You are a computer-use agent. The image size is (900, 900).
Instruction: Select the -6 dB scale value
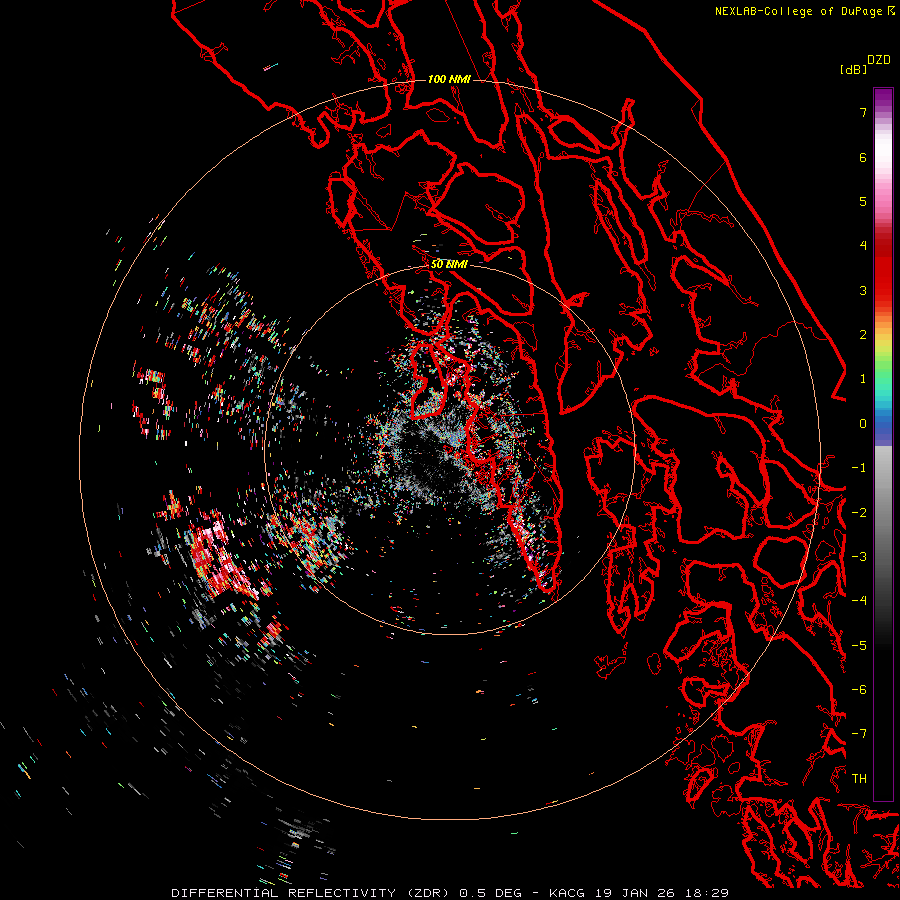click(859, 690)
